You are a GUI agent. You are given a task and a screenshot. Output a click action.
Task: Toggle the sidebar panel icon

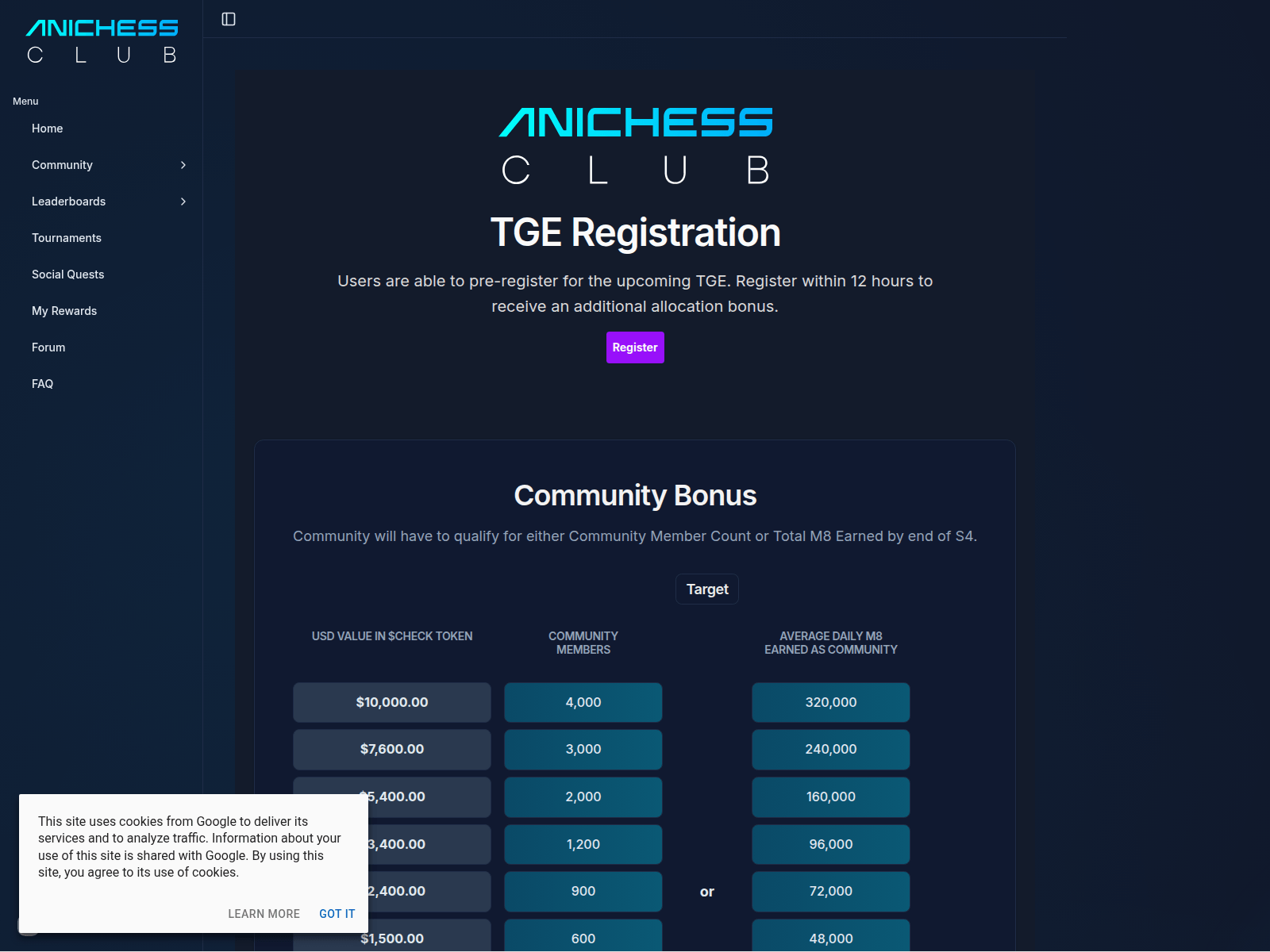[x=229, y=19]
